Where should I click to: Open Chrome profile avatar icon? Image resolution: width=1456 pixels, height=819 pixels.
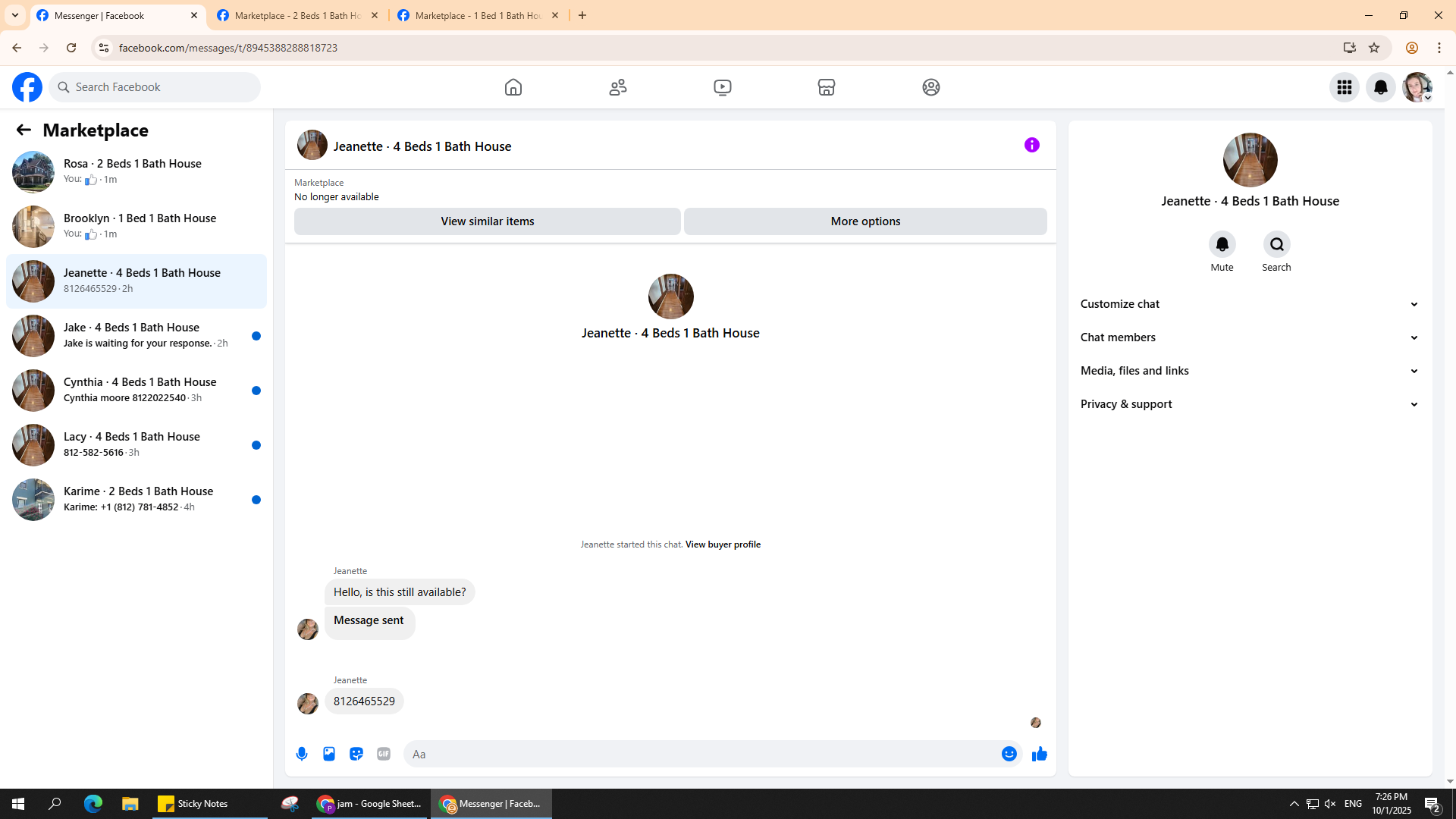point(1411,48)
